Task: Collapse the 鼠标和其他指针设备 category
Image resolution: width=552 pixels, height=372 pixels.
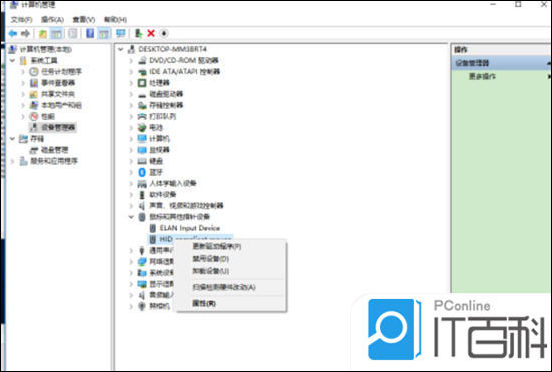Action: (x=131, y=217)
